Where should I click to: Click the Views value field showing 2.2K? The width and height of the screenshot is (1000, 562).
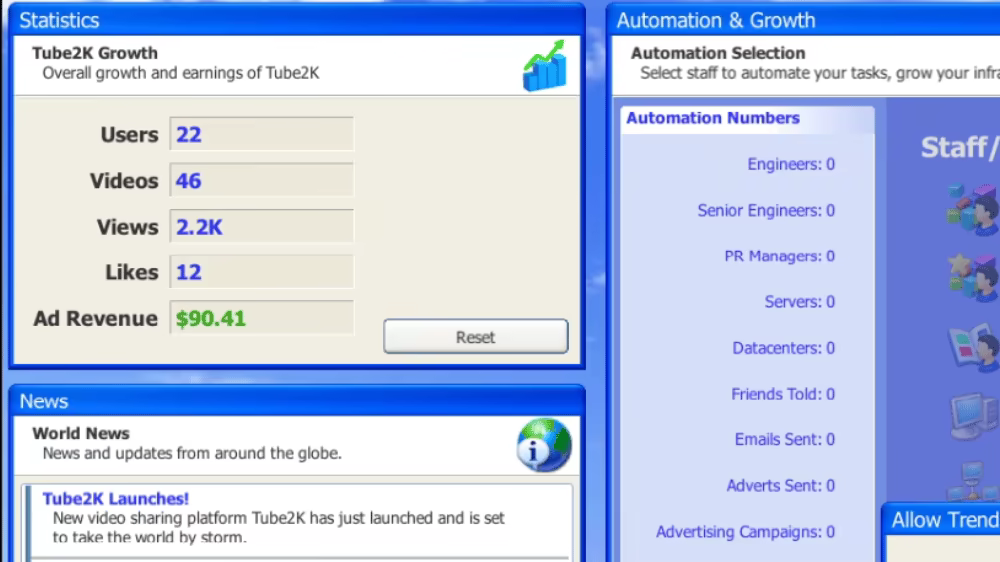261,226
